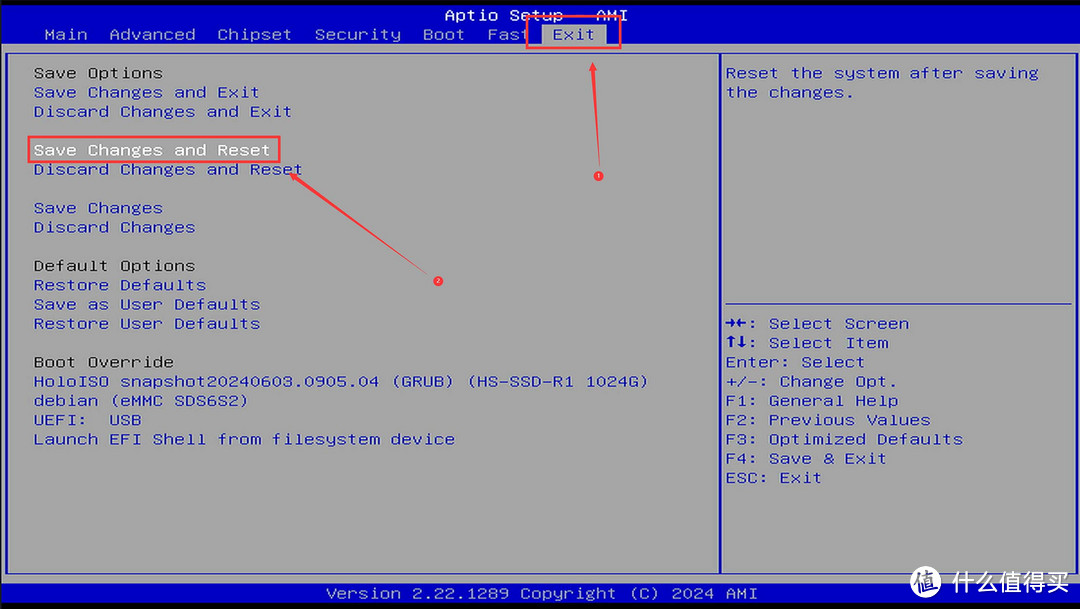
Task: Click the ESC: Exit hint
Action: 773,478
